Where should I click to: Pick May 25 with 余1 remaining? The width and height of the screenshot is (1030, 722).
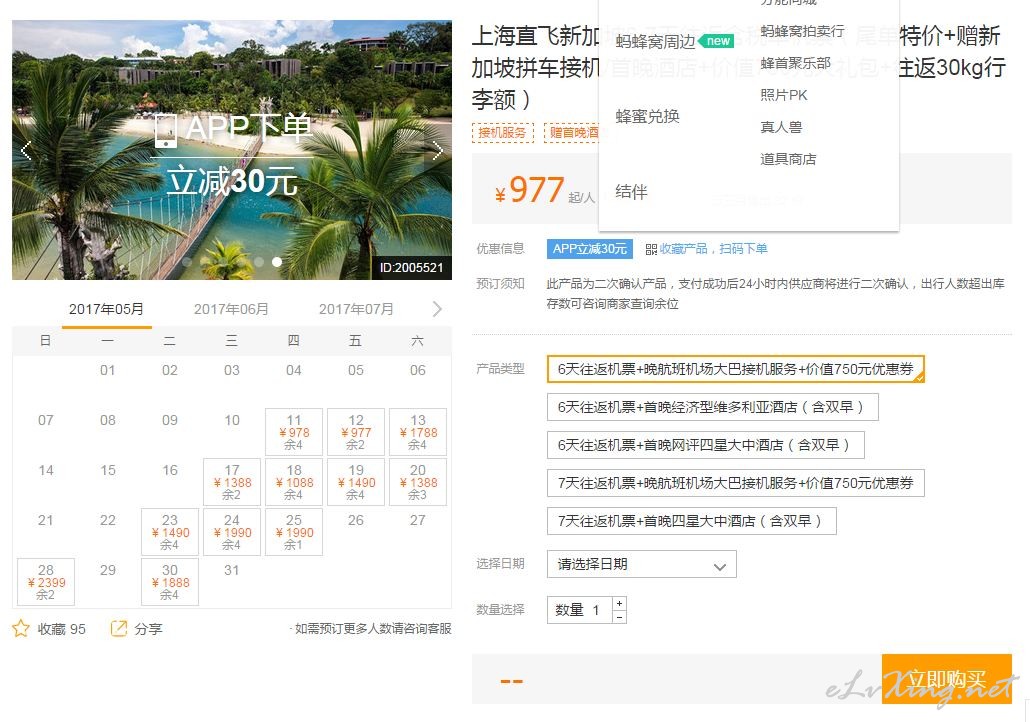[294, 532]
